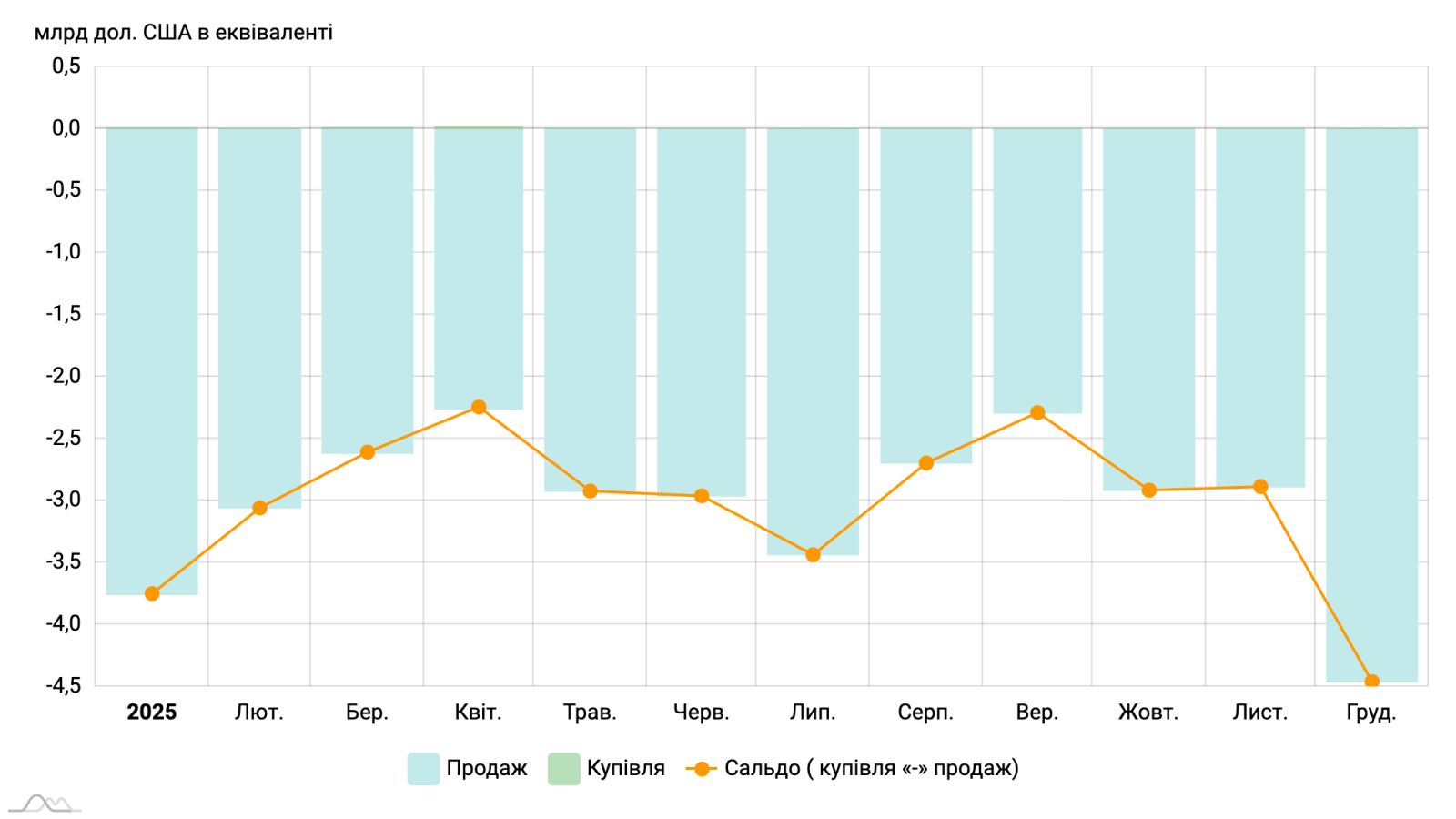Image resolution: width=1456 pixels, height=819 pixels.
Task: Select the January 2025 data point
Action: pos(152,593)
